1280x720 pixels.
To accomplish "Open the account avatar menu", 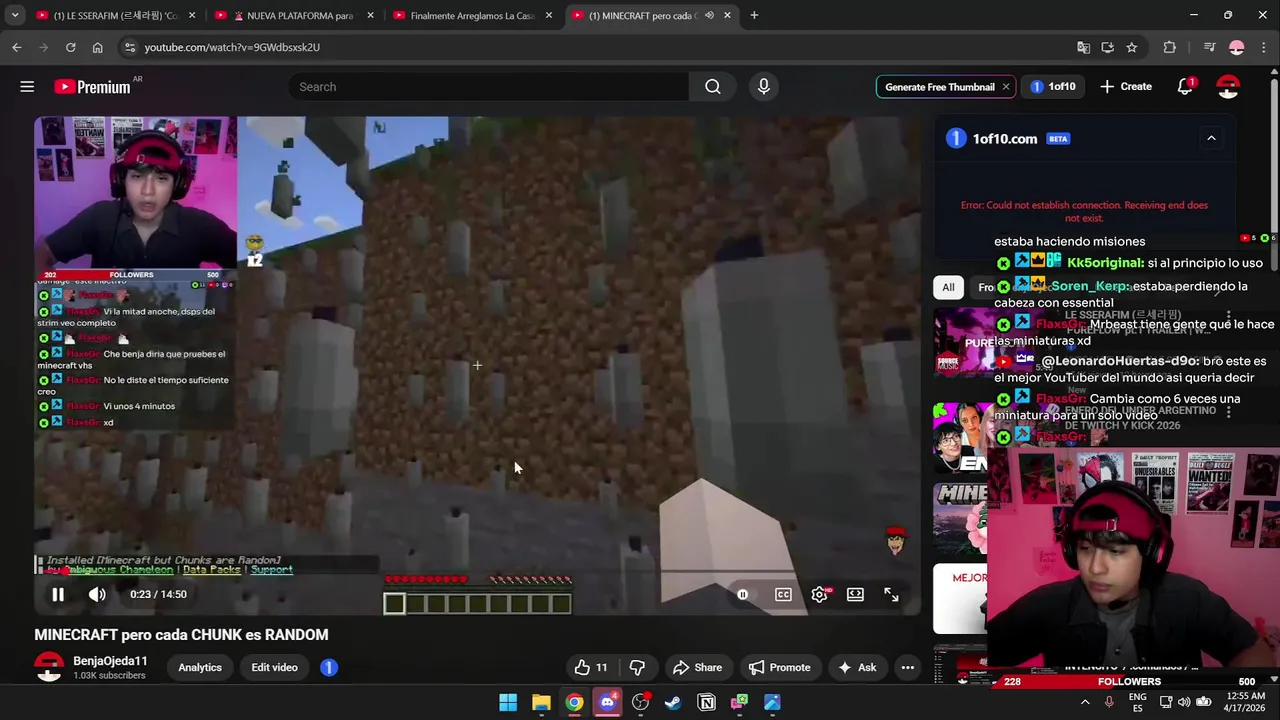I will 1228,87.
